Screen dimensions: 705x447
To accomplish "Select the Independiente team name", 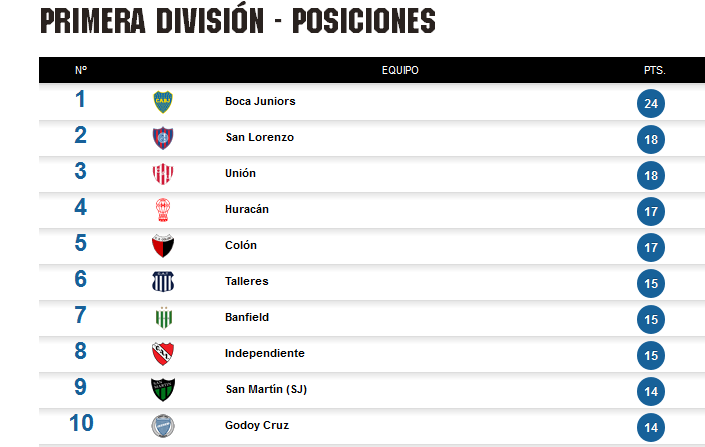I will click(x=265, y=353).
